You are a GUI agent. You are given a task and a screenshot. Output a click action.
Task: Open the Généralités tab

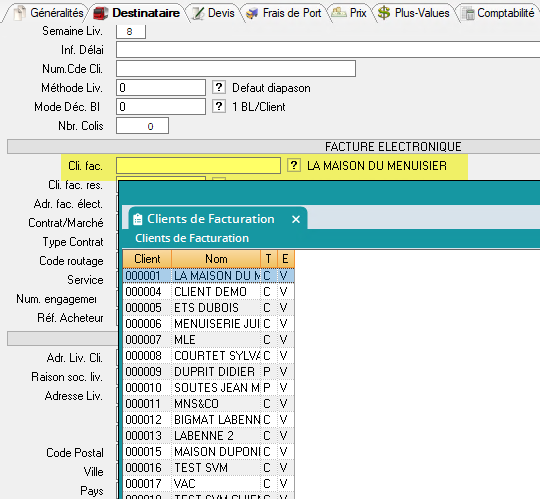pyautogui.click(x=49, y=13)
